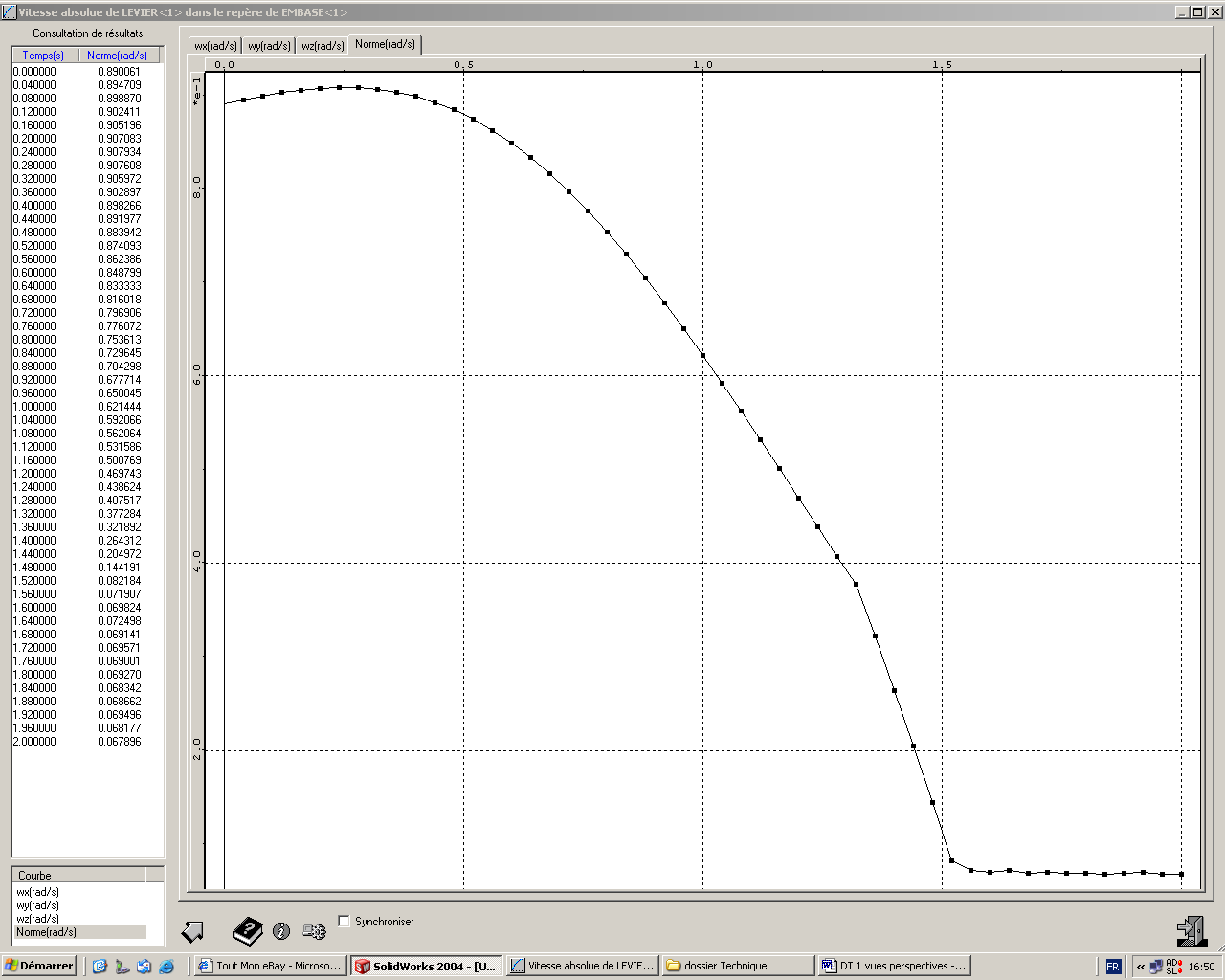The image size is (1225, 980).
Task: Switch to the wy(rad/s) tab
Action: pos(269,46)
